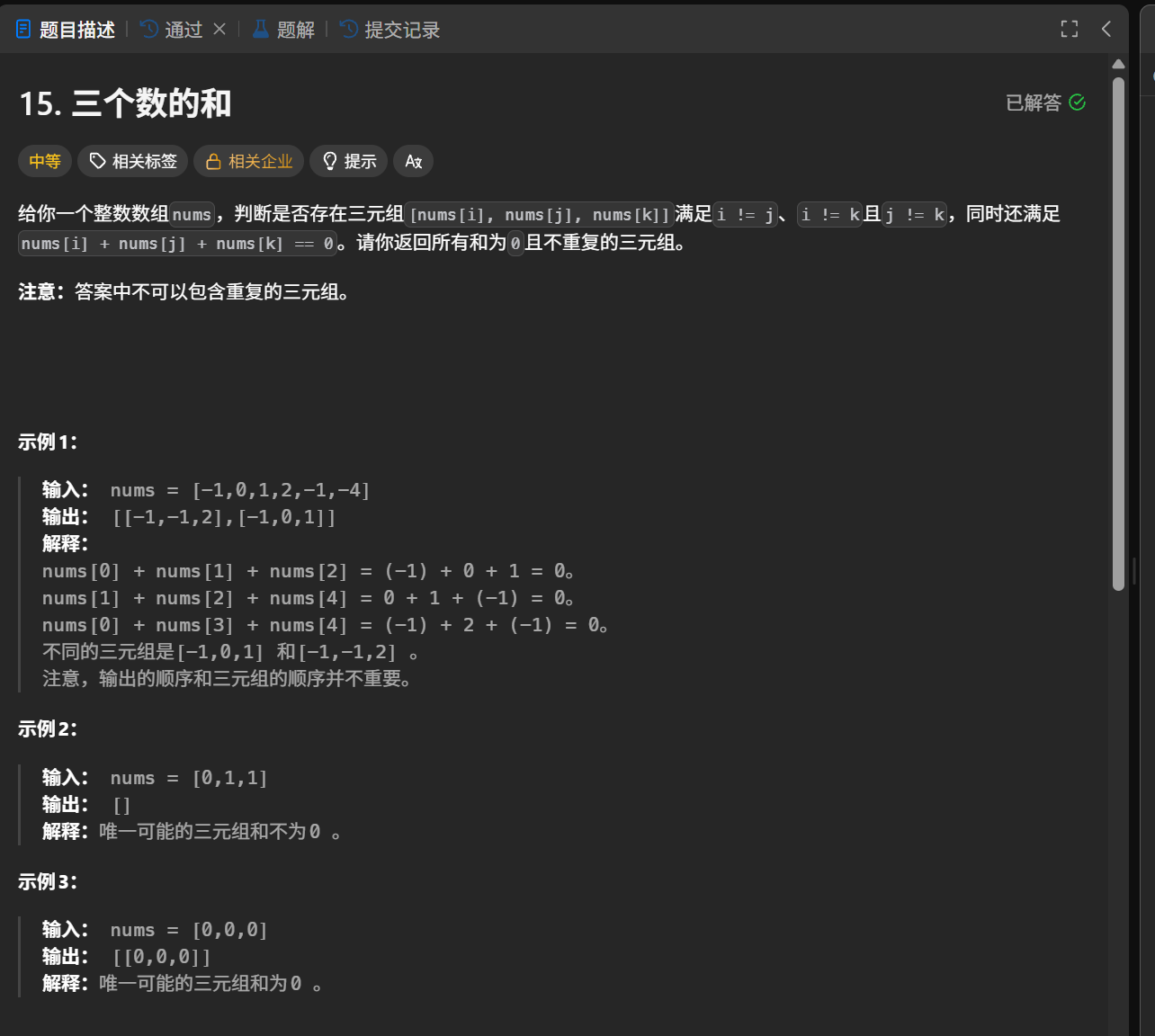Click input text nums = [-1,0,1,2,-1,-4]

(240, 490)
